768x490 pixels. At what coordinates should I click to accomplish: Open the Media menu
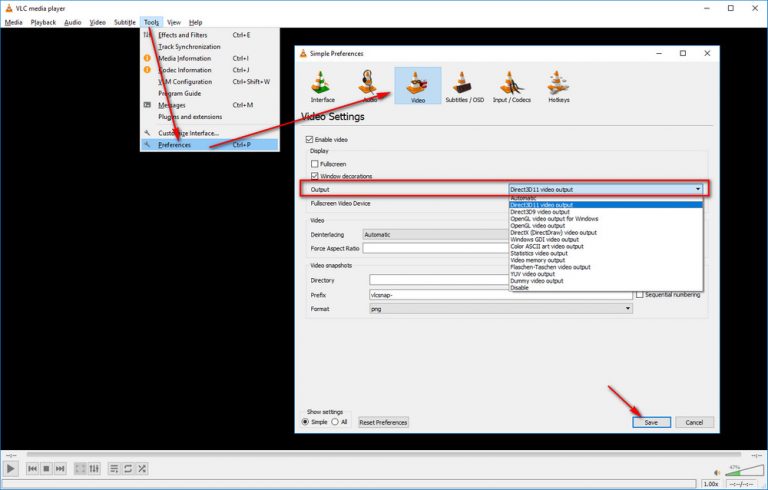pyautogui.click(x=13, y=22)
